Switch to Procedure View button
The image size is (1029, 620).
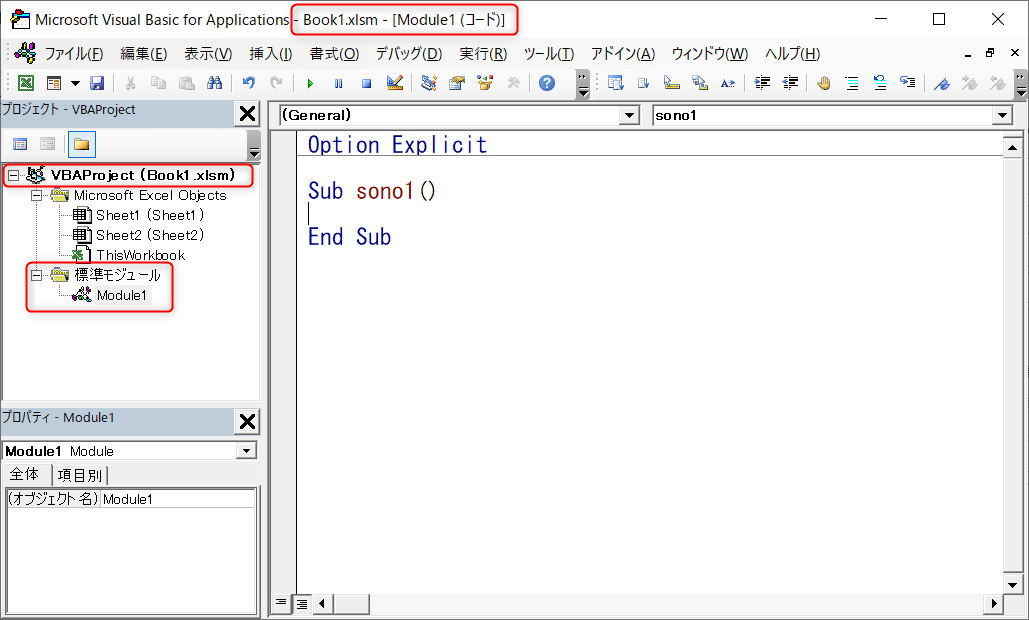tap(281, 603)
